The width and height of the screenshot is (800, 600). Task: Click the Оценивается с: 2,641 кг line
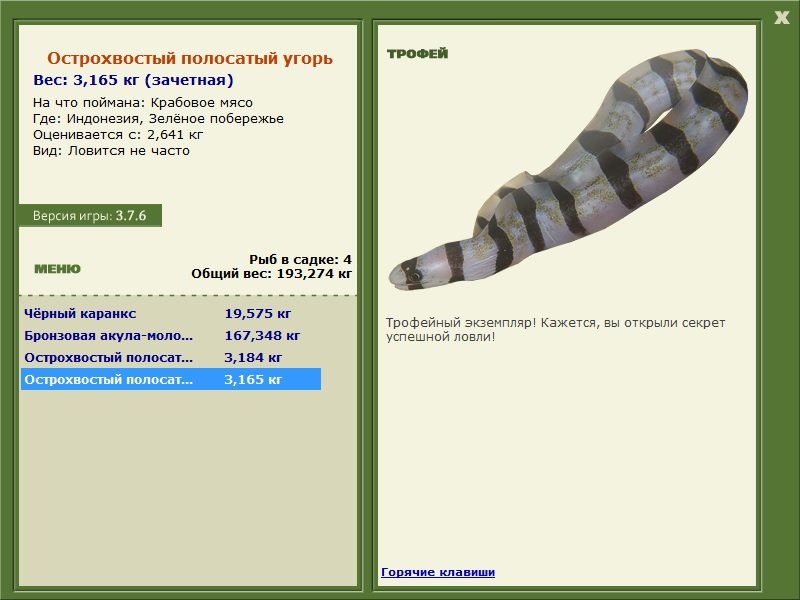click(118, 135)
